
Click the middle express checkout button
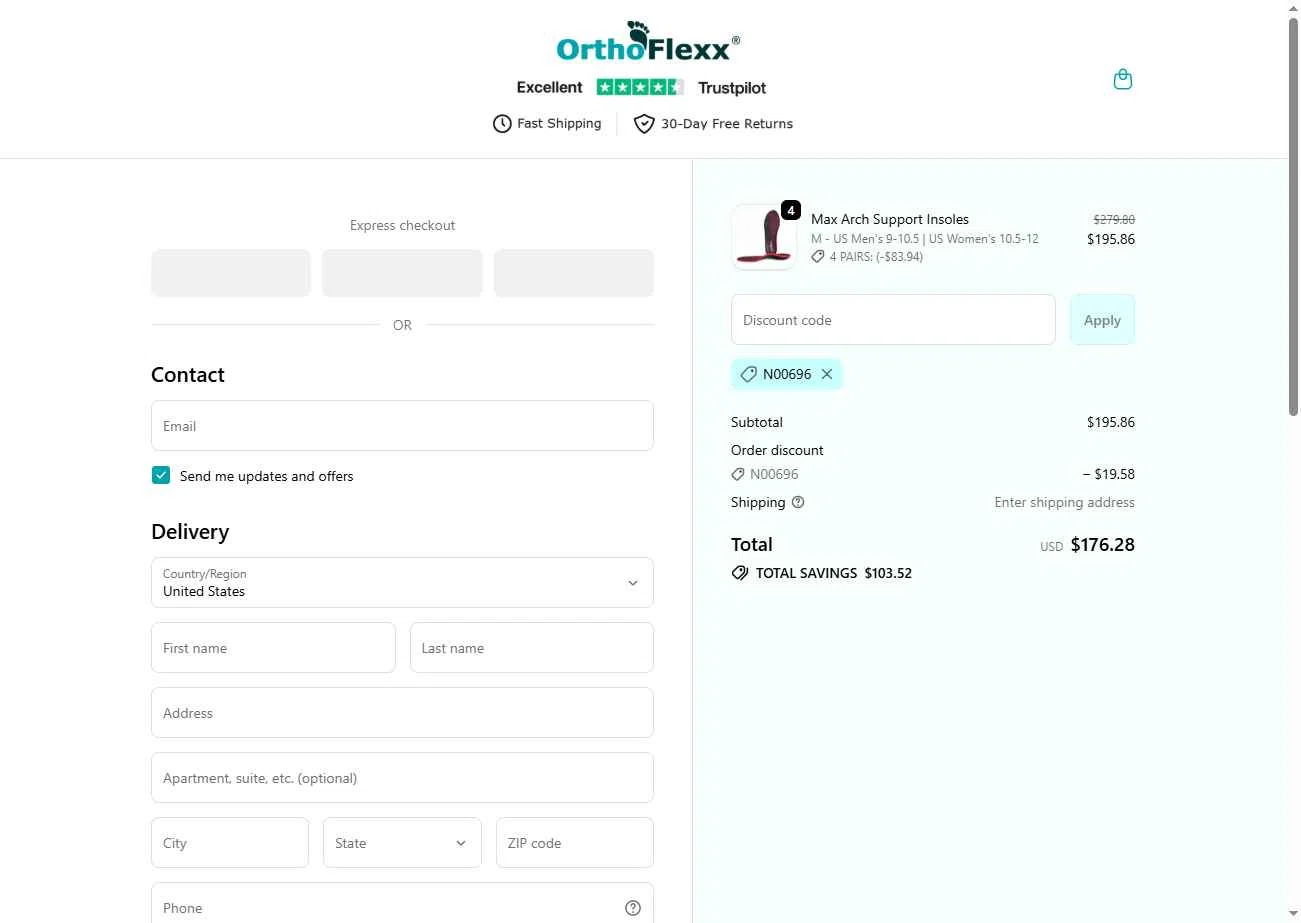click(x=402, y=273)
